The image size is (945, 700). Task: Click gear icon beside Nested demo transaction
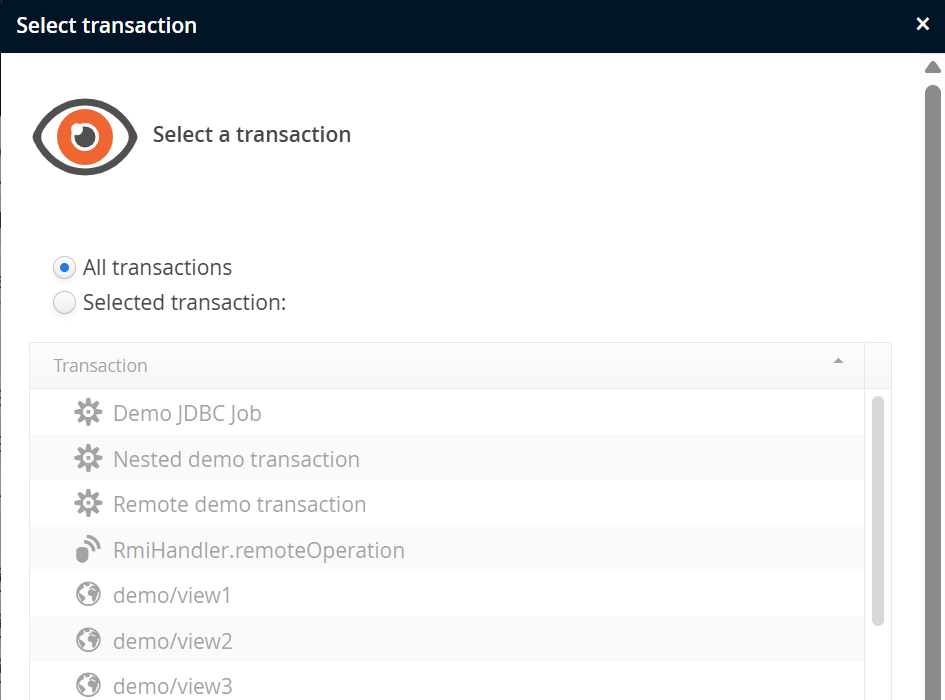(x=88, y=459)
